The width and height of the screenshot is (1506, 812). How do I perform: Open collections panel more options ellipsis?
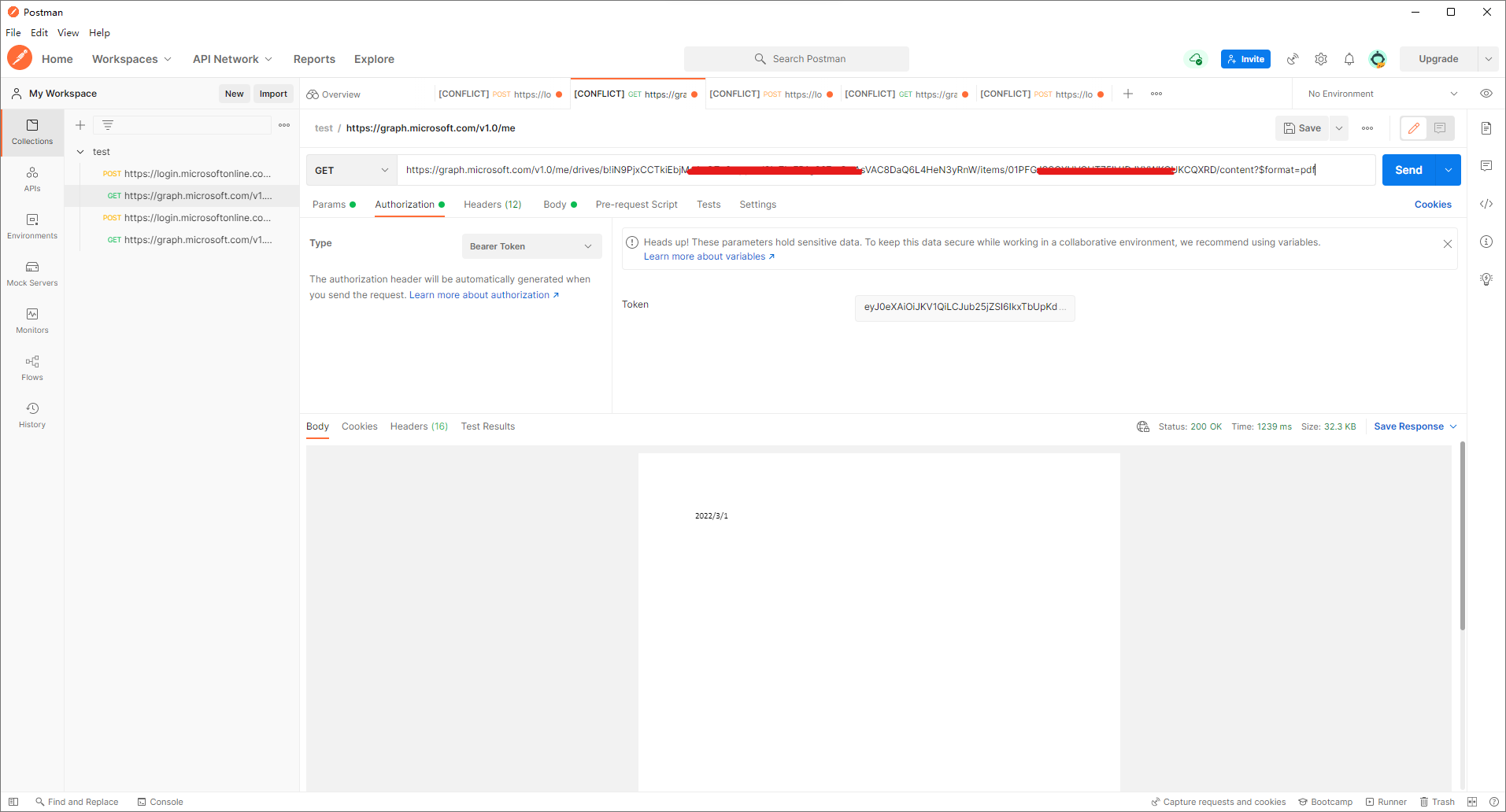[284, 125]
